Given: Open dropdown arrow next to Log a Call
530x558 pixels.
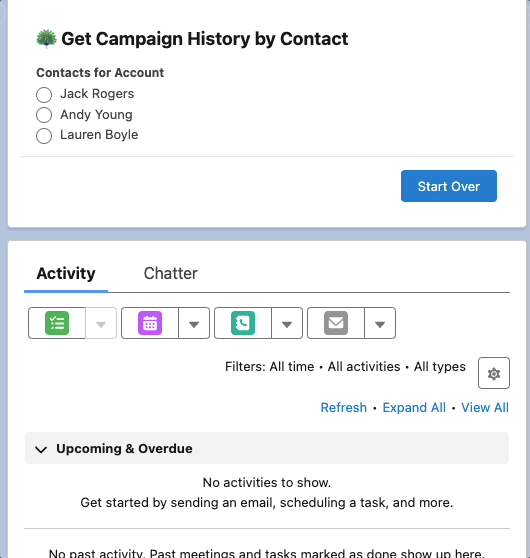Looking at the screenshot, I should 287,323.
